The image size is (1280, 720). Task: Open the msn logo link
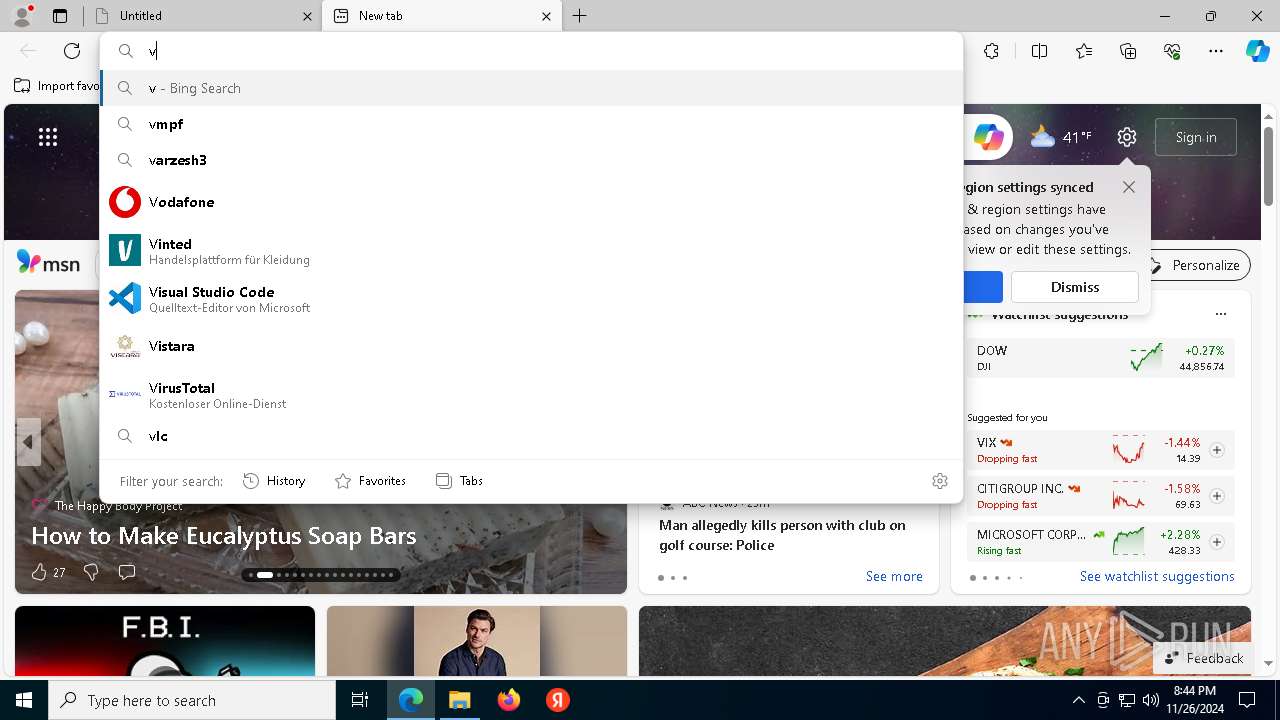pyautogui.click(x=48, y=263)
